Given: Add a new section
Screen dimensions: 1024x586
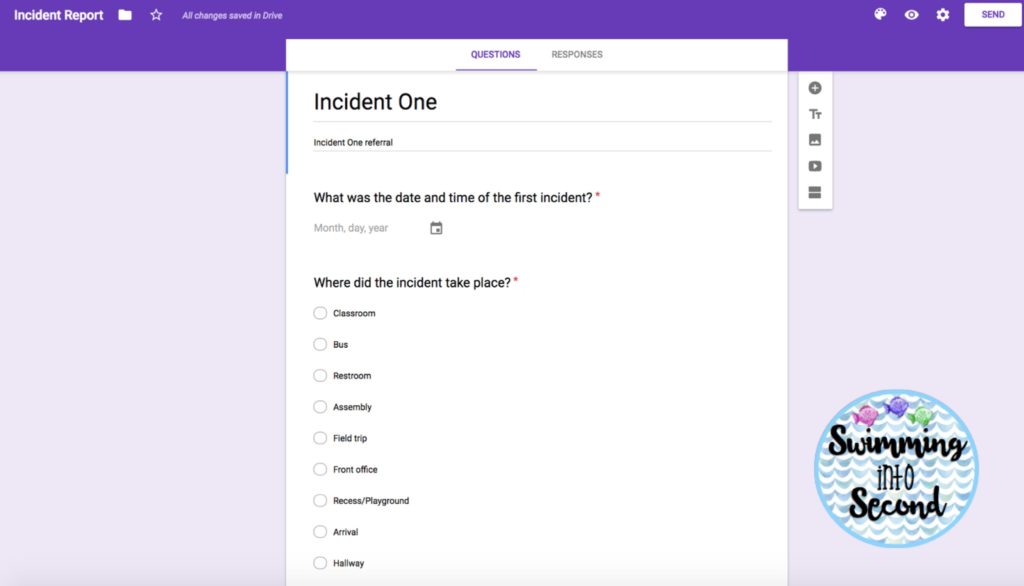Looking at the screenshot, I should 815,192.
